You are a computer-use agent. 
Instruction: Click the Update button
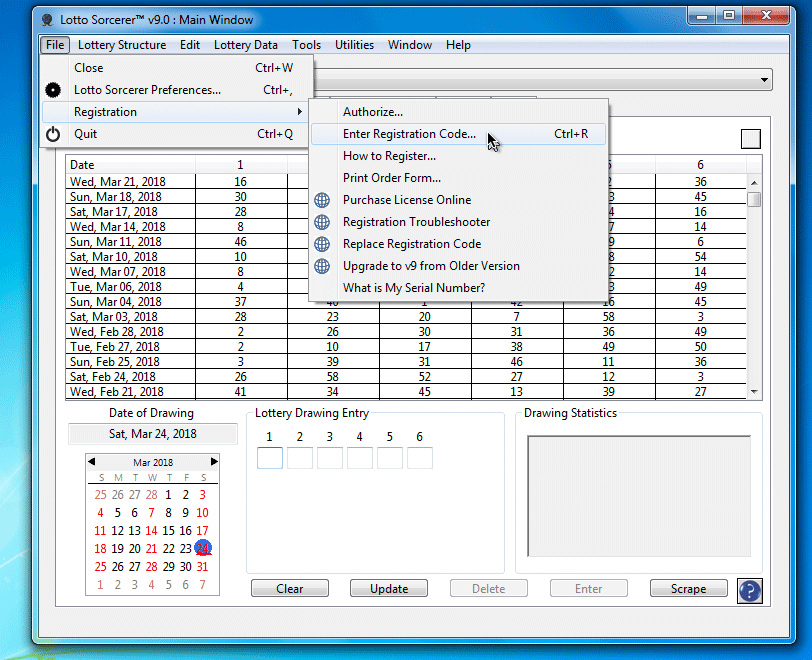coord(389,589)
